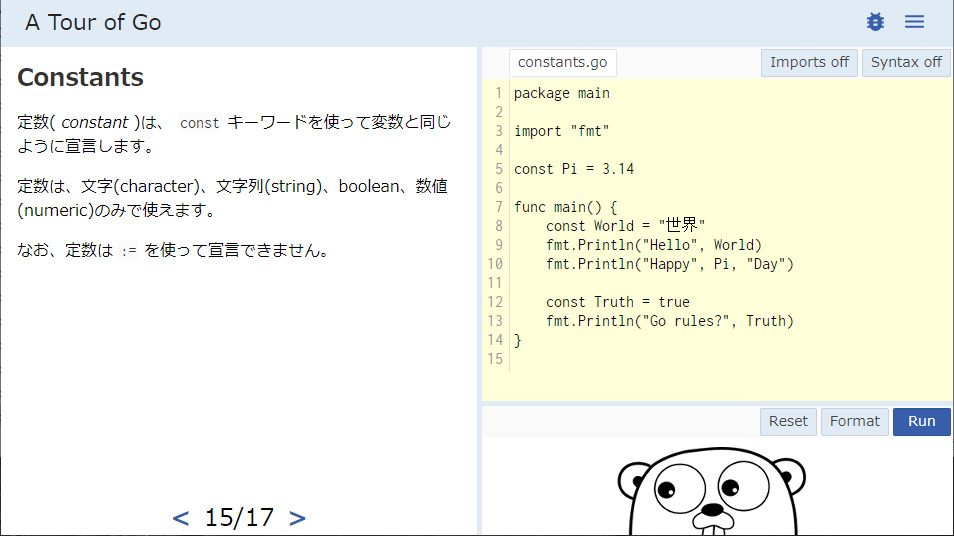The width and height of the screenshot is (954, 536).
Task: Click code line 'func main() {'
Action: tap(565, 207)
